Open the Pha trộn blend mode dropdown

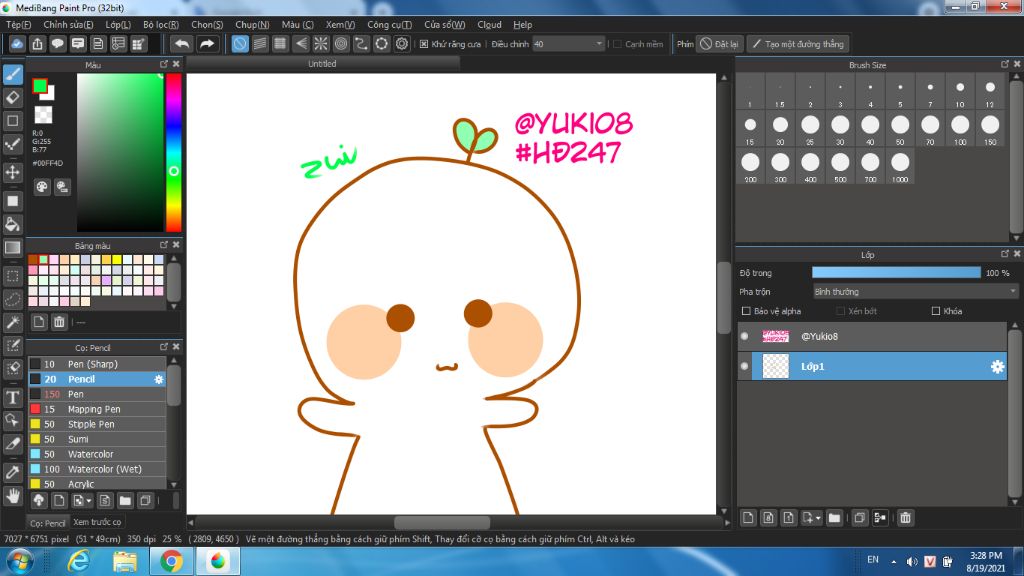click(915, 291)
